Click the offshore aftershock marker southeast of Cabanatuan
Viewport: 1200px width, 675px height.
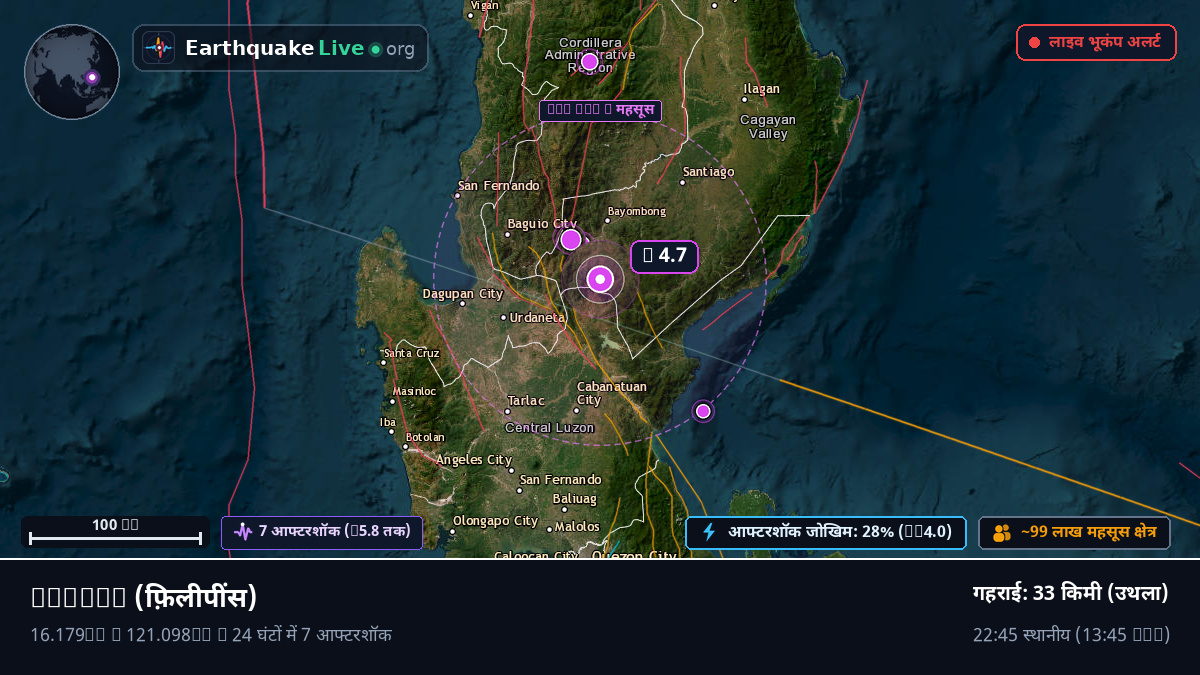(x=703, y=411)
